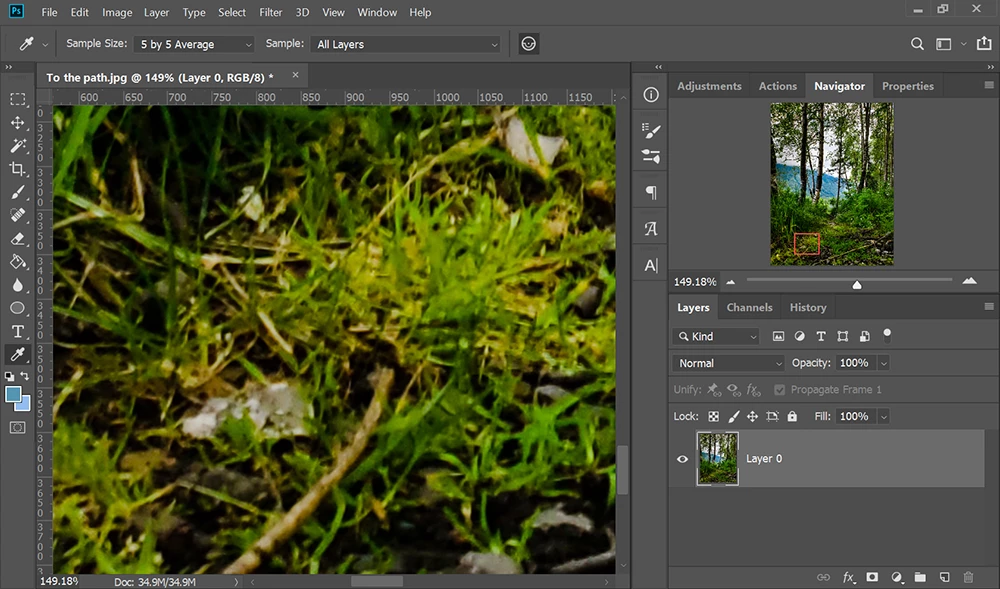Viewport: 1000px width, 589px height.
Task: Open the Navigator panel options menu
Action: (989, 85)
